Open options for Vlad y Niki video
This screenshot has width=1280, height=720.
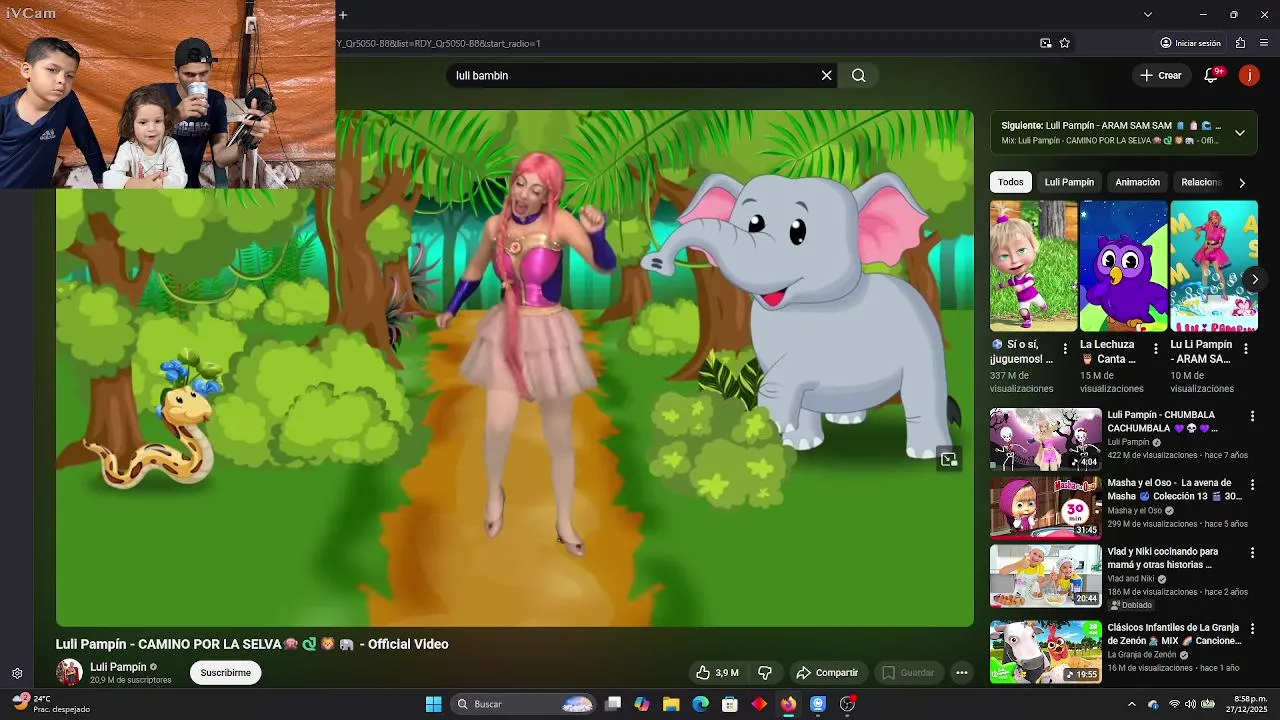coord(1252,552)
